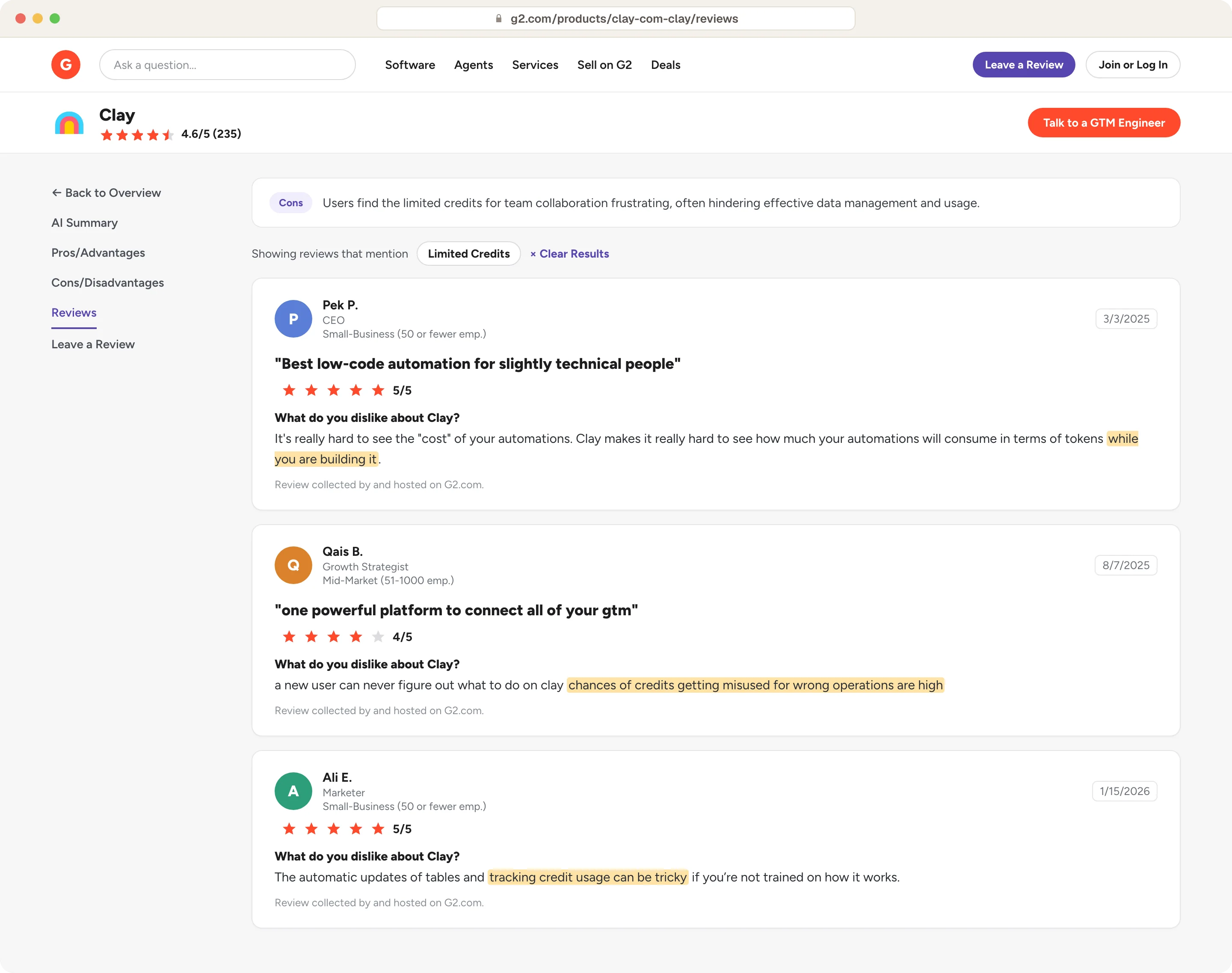Screen dimensions: 1232x973
Task: Click reviewer name Ali E.
Action: 337,777
